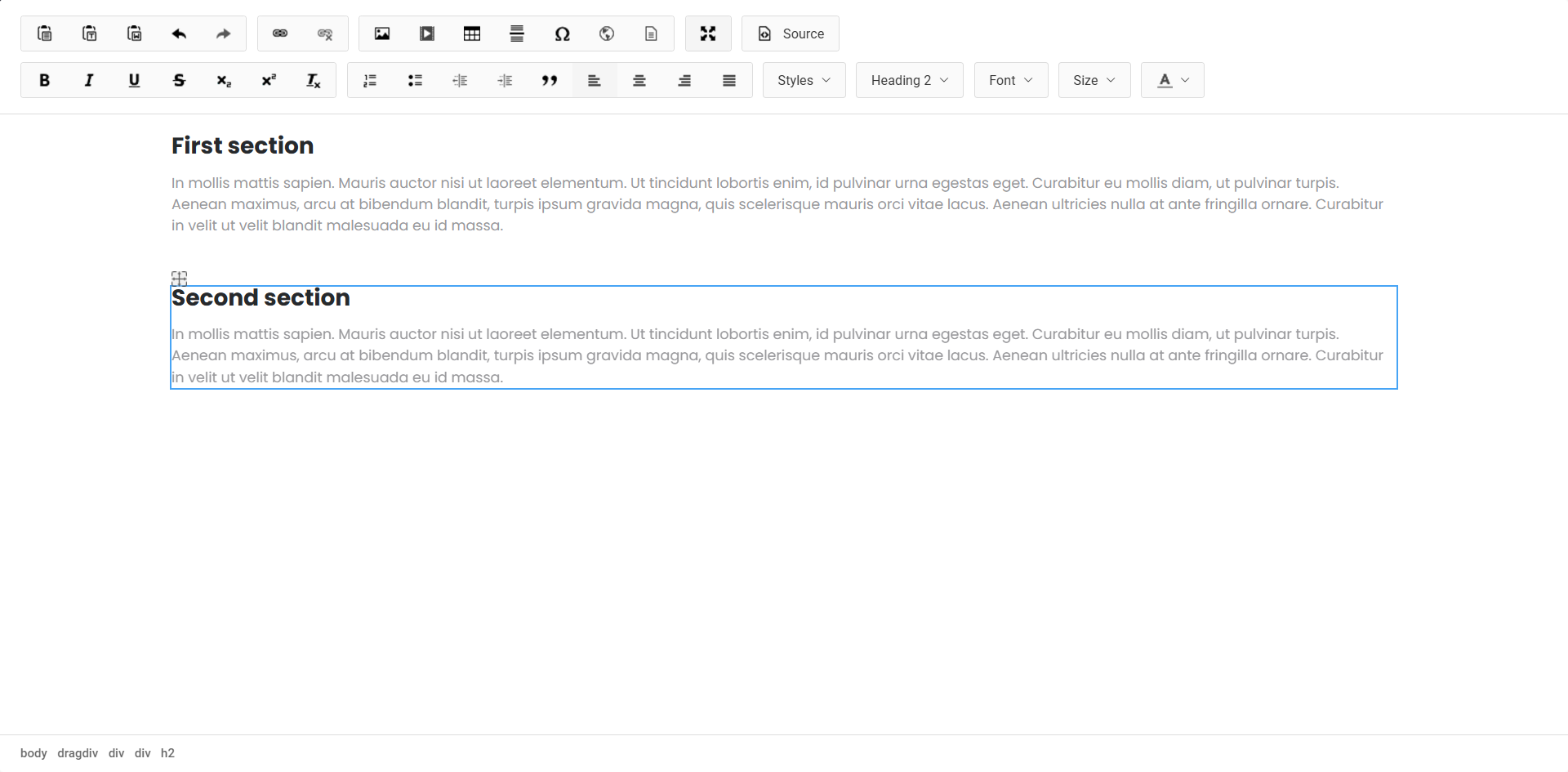Image resolution: width=1568 pixels, height=772 pixels.
Task: Remove the hyperlink with Unlink
Action: [325, 33]
